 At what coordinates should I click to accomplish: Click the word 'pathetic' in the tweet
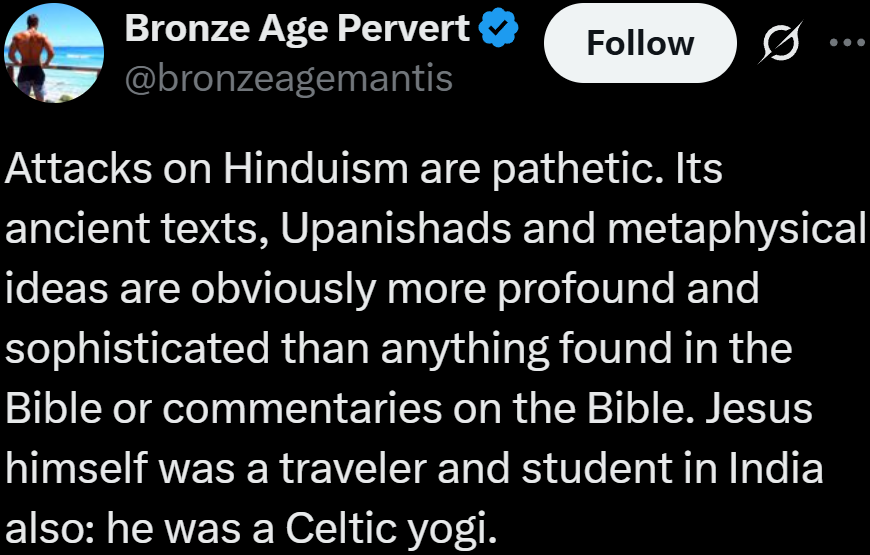[579, 169]
